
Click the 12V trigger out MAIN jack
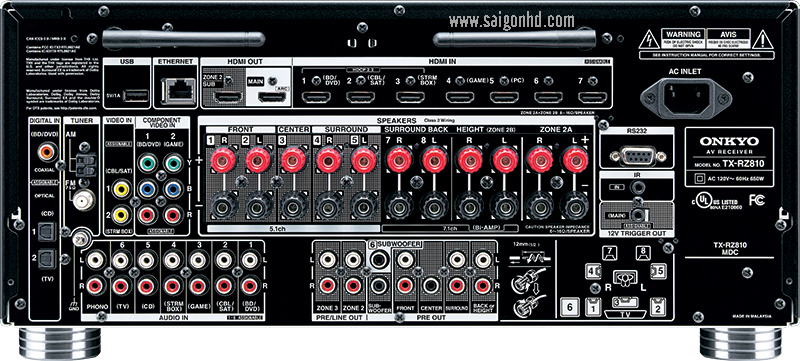point(636,215)
